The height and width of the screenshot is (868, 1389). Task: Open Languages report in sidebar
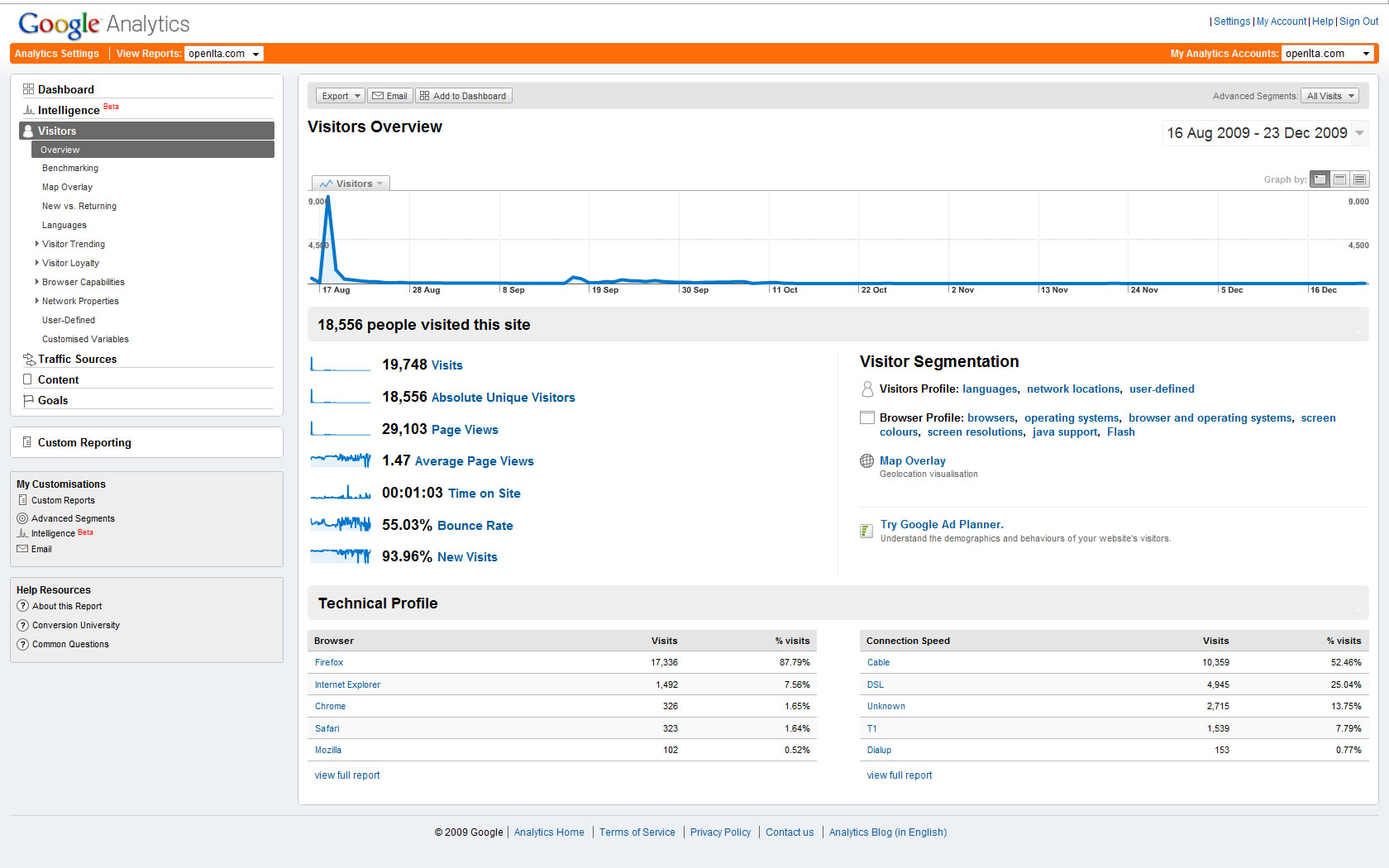point(64,225)
